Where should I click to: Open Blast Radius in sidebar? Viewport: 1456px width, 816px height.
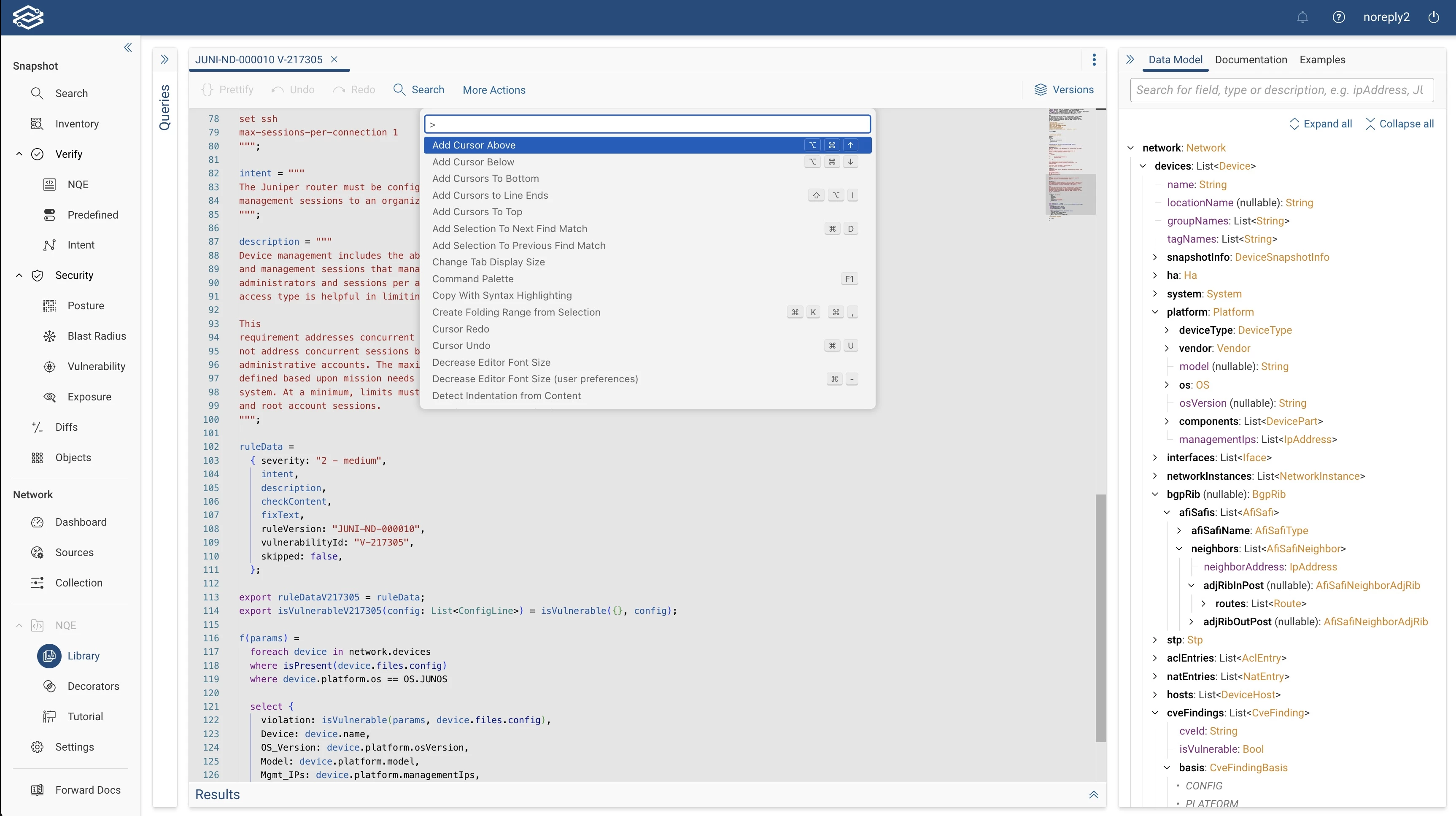[x=96, y=336]
